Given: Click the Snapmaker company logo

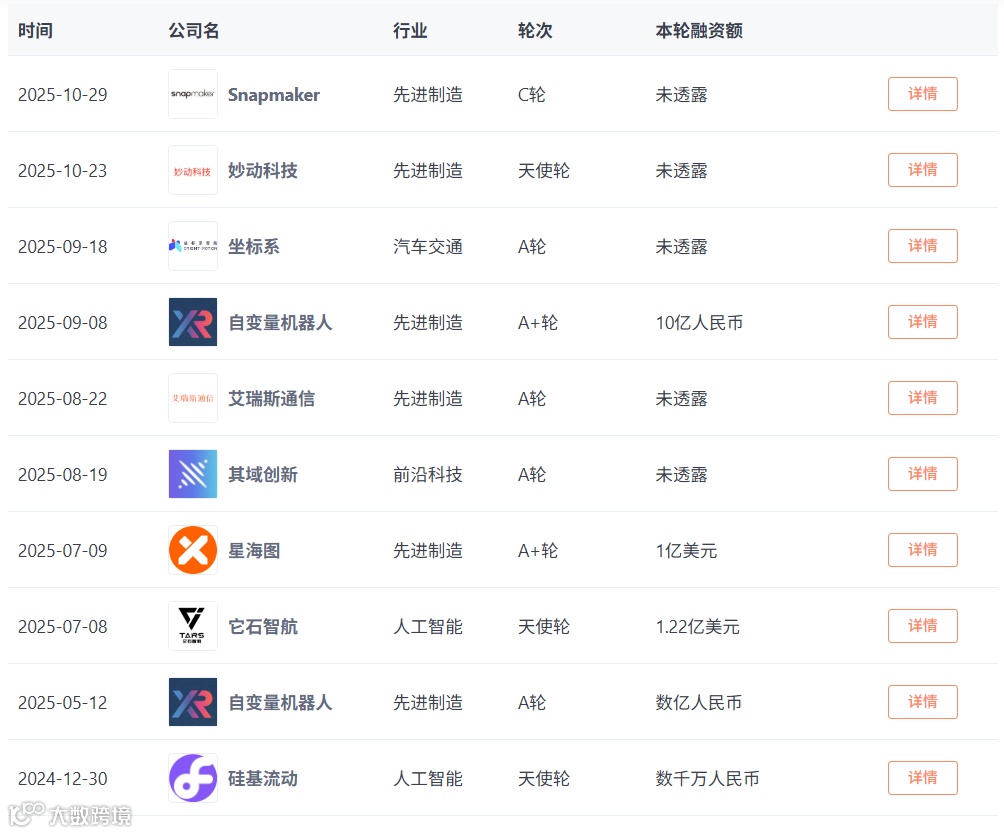Looking at the screenshot, I should (193, 94).
